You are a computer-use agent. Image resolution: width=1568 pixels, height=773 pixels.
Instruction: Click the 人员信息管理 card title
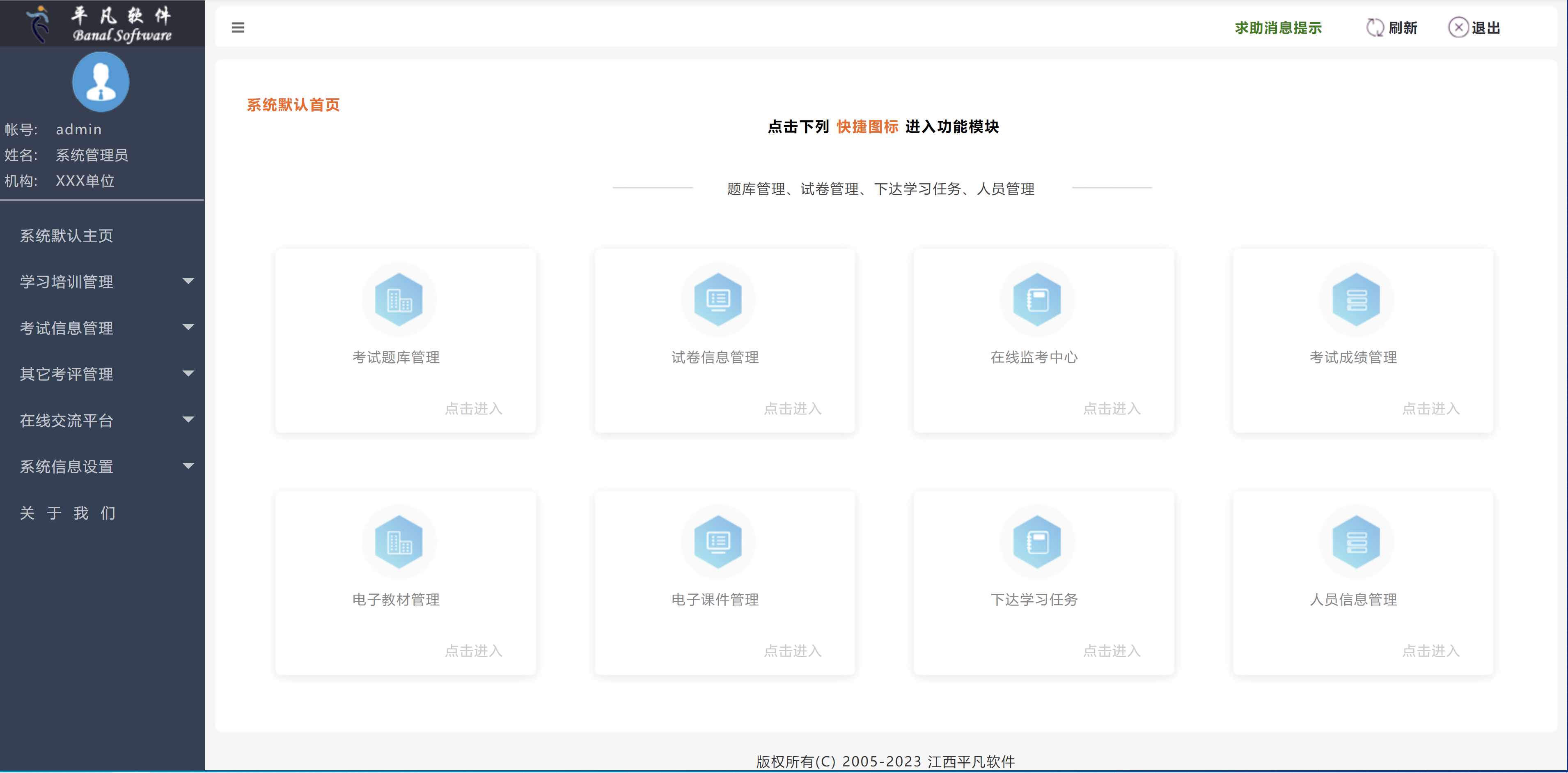tap(1353, 600)
